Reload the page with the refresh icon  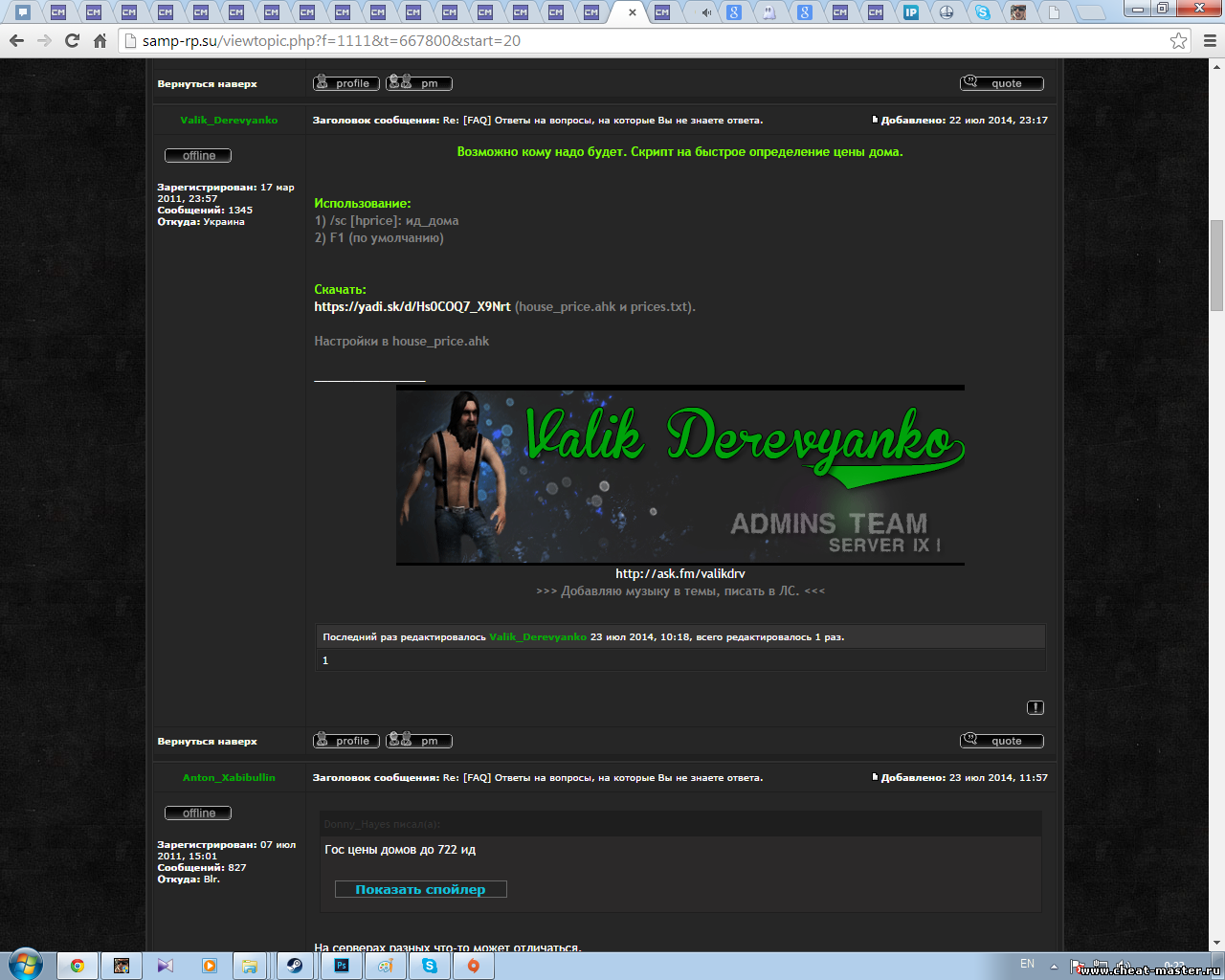(x=72, y=41)
